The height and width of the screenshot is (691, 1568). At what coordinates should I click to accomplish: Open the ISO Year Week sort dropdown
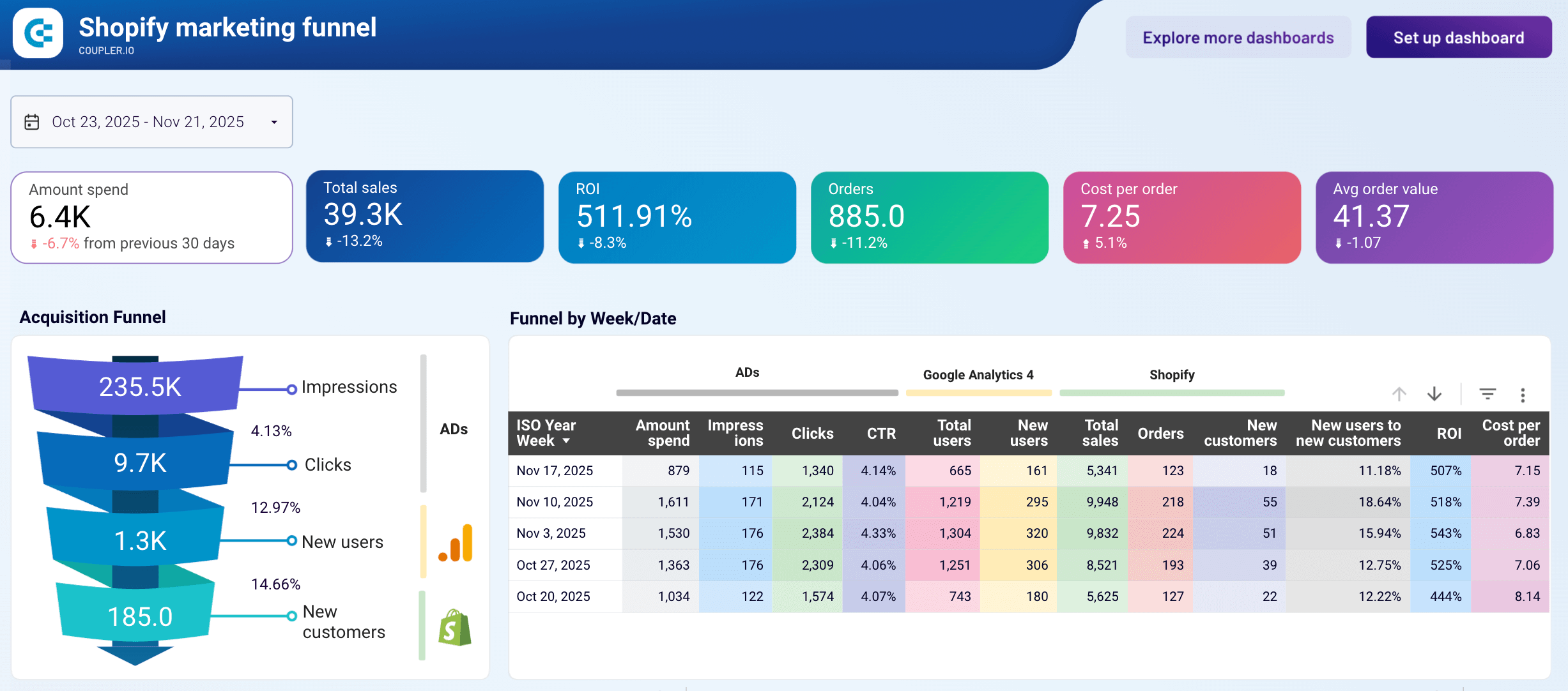click(566, 441)
